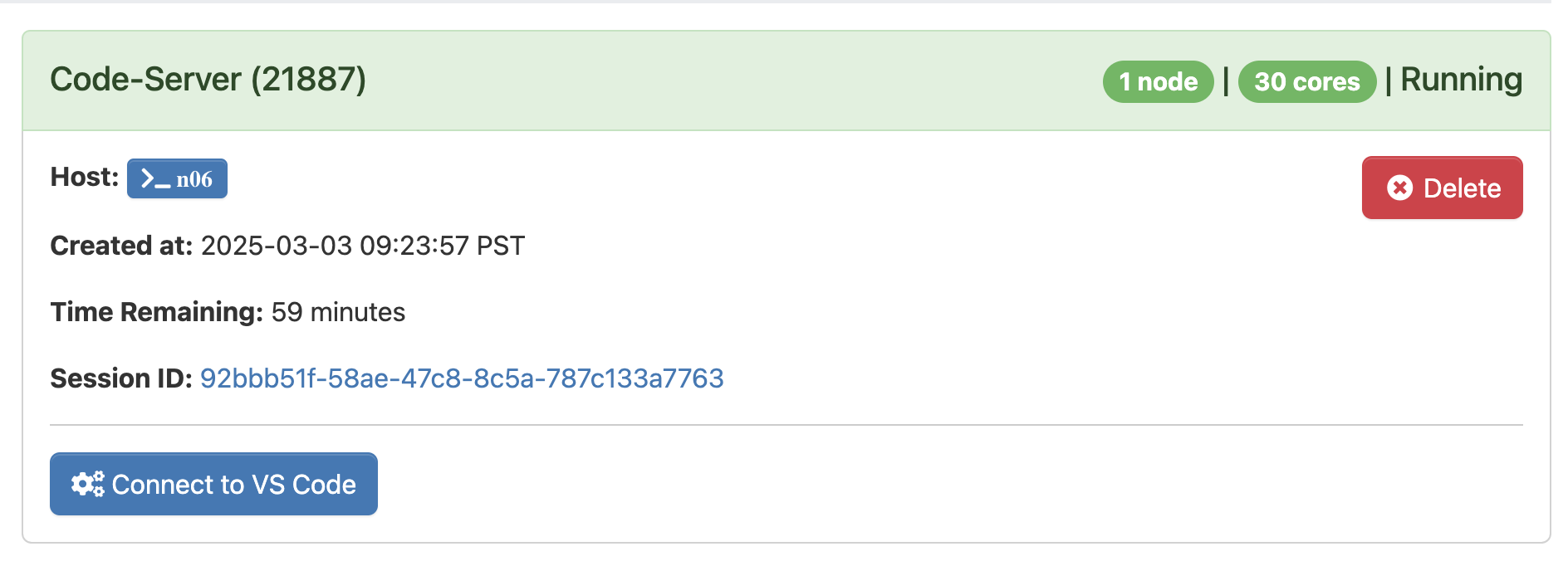Click the terminal prompt icon beside n06

point(155,179)
